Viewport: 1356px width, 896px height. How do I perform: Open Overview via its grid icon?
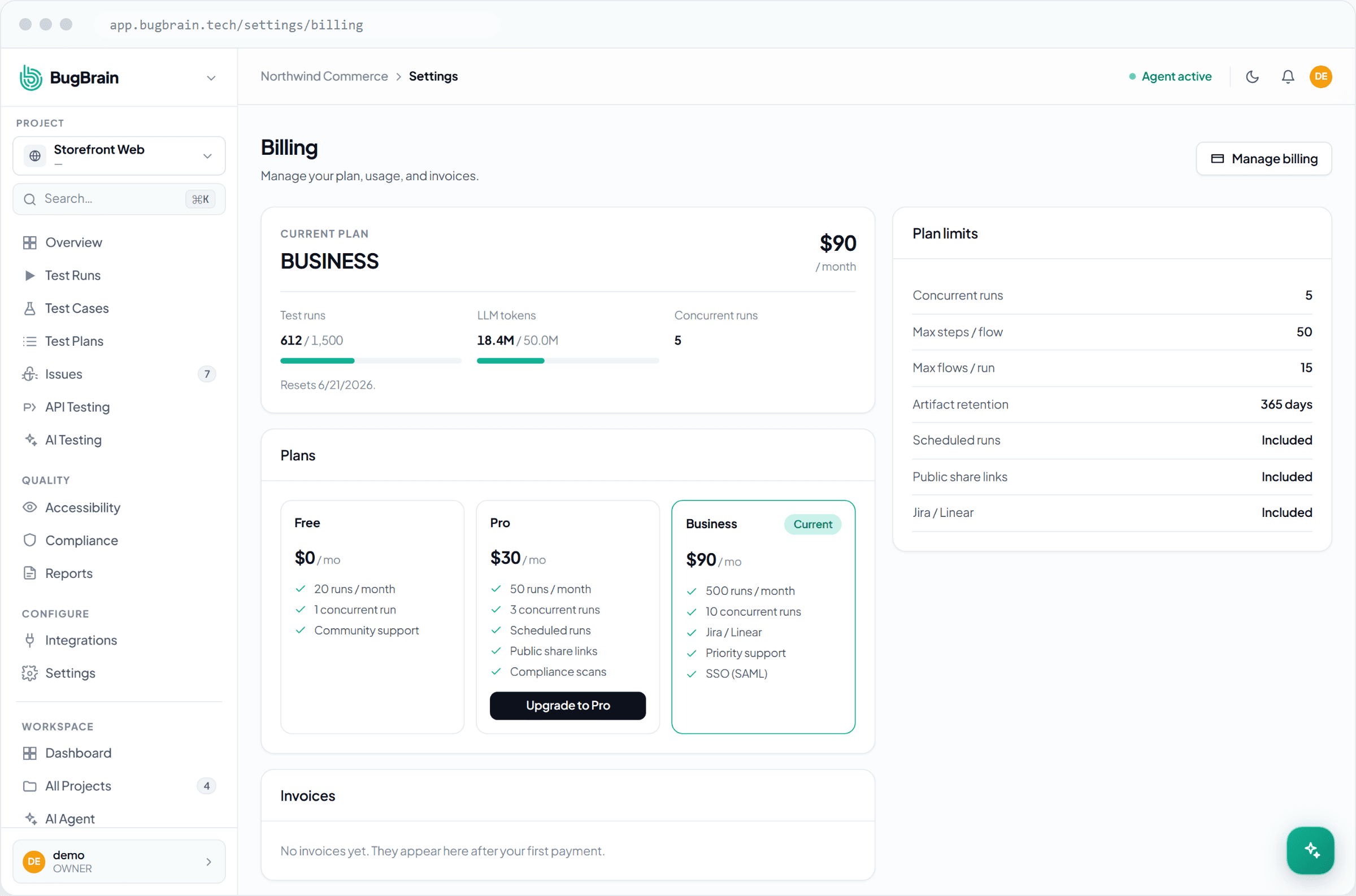(x=30, y=242)
